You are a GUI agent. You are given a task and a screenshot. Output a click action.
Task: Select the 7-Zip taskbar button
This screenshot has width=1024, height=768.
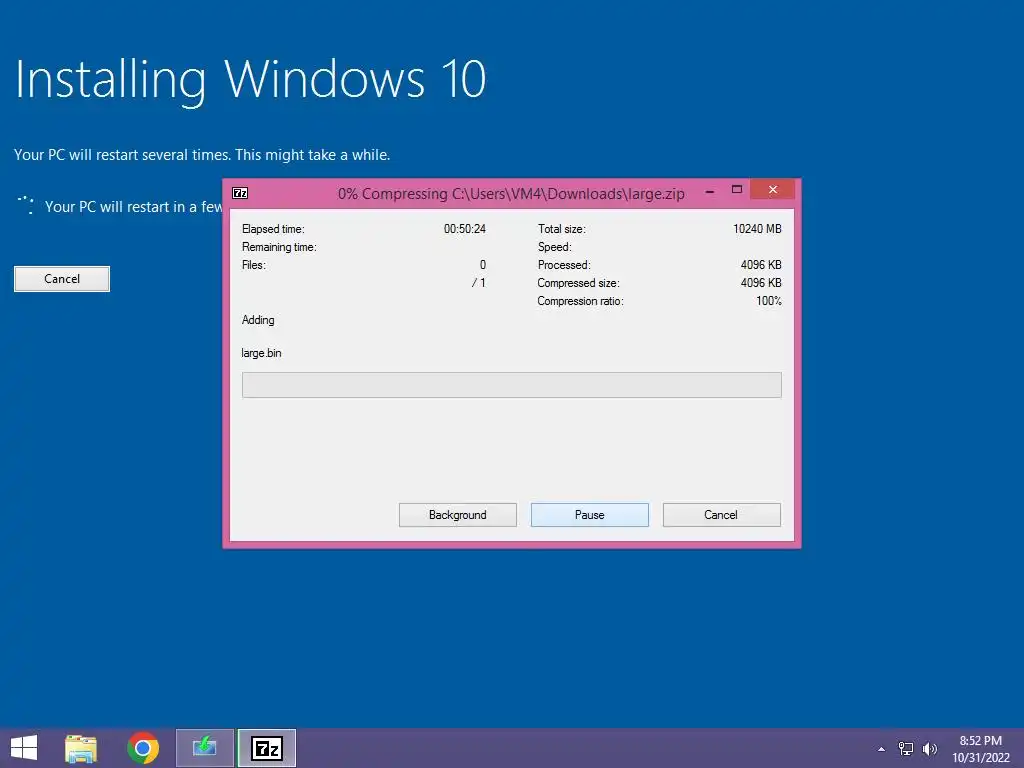tap(266, 748)
